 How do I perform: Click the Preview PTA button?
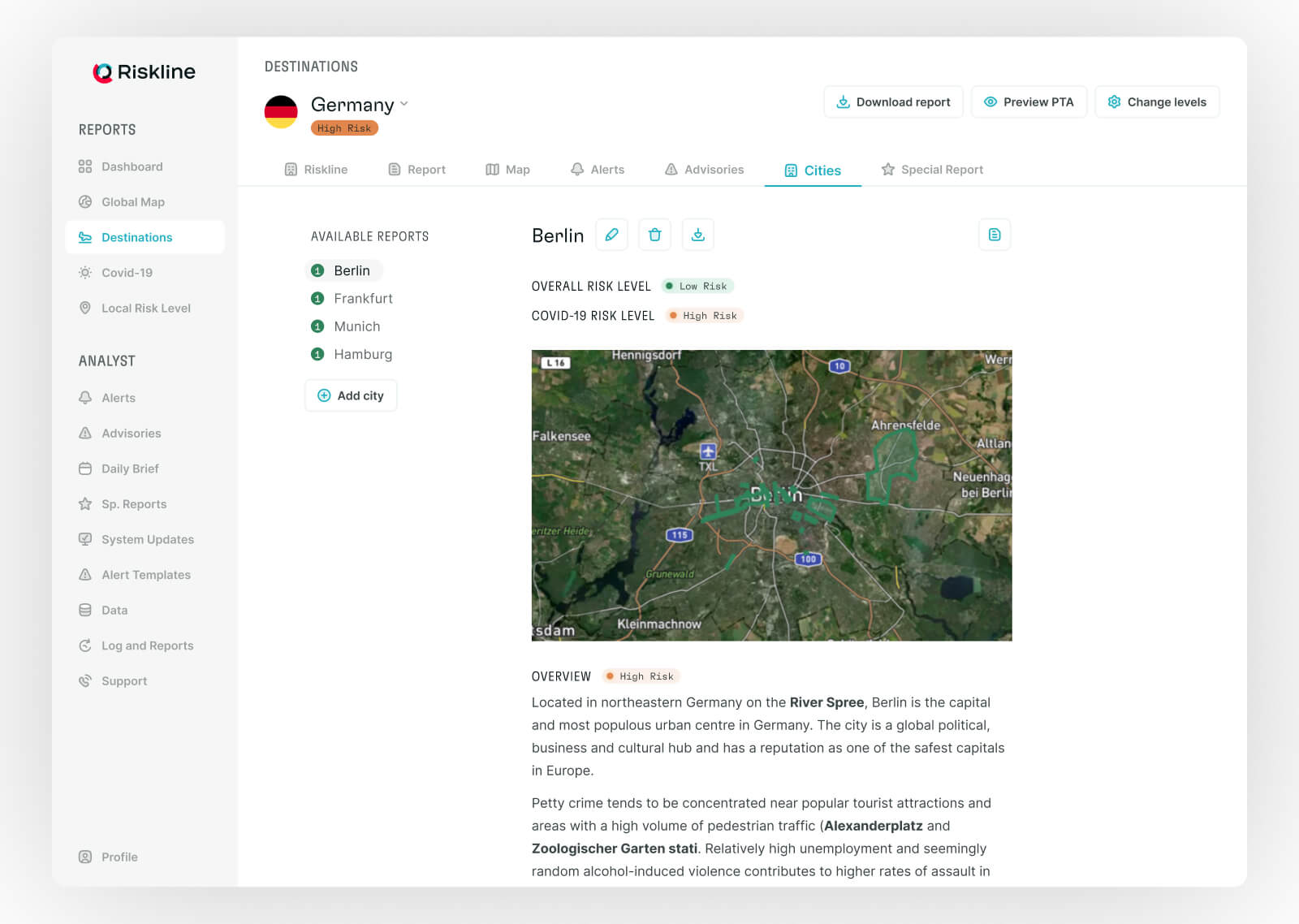pyautogui.click(x=1029, y=102)
